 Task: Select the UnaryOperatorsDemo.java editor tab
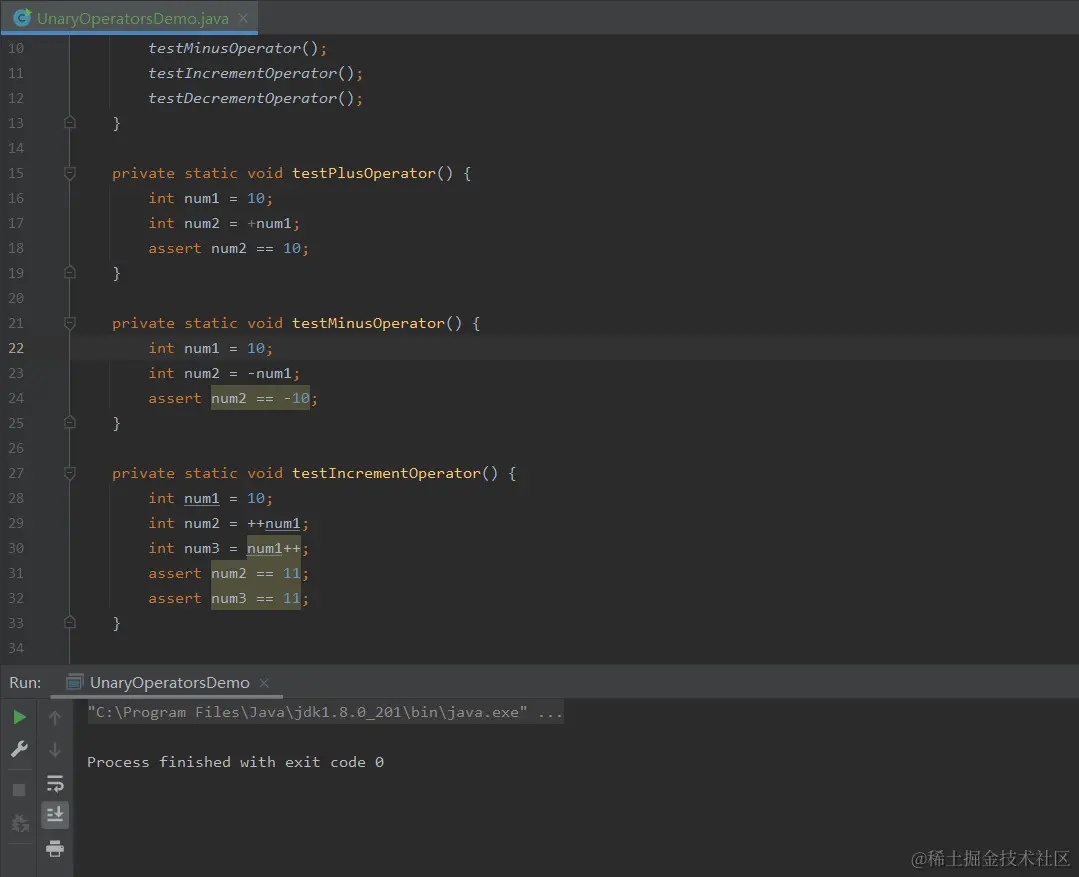(x=129, y=18)
